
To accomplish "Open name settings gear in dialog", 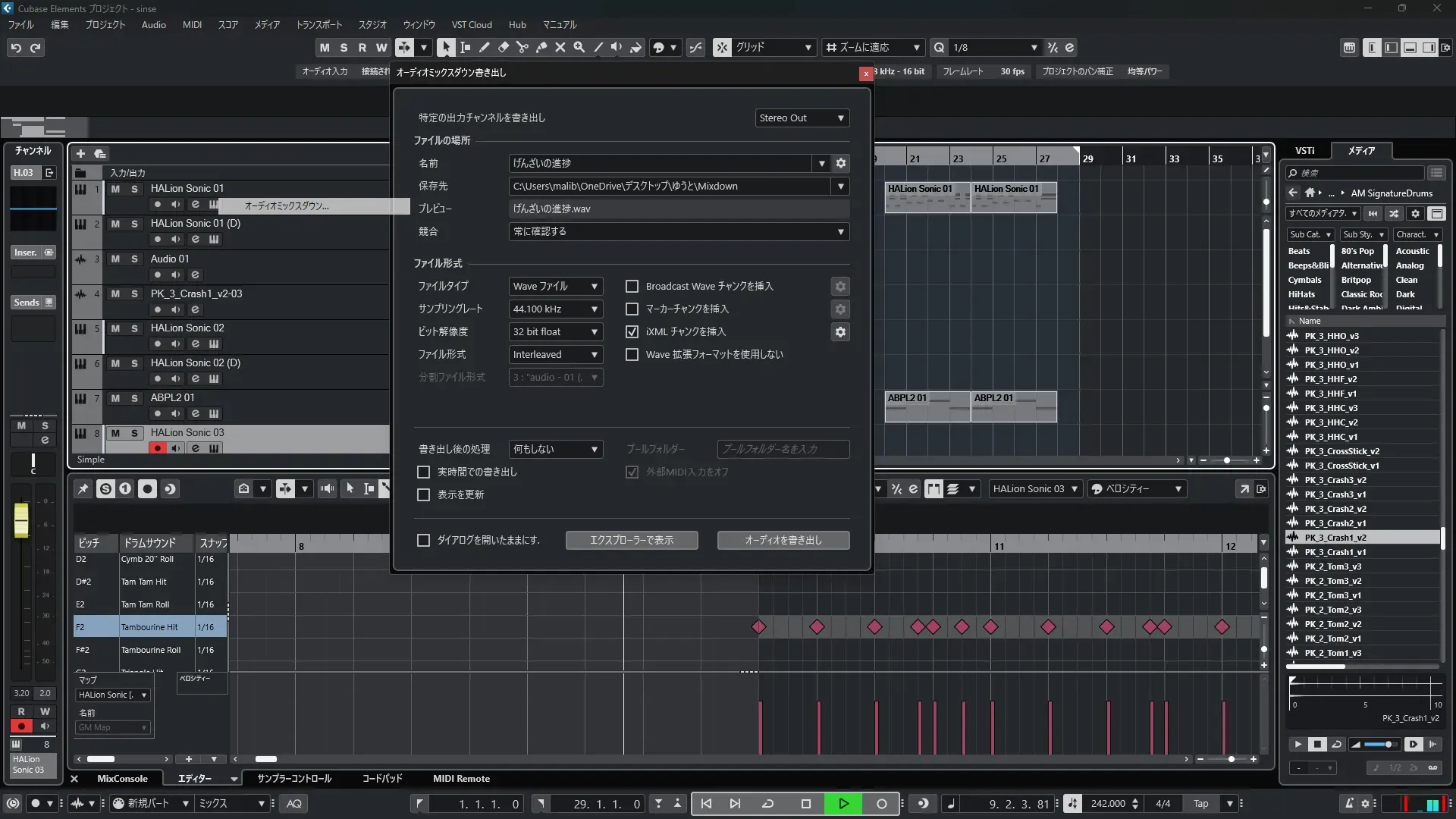I will tap(840, 163).
